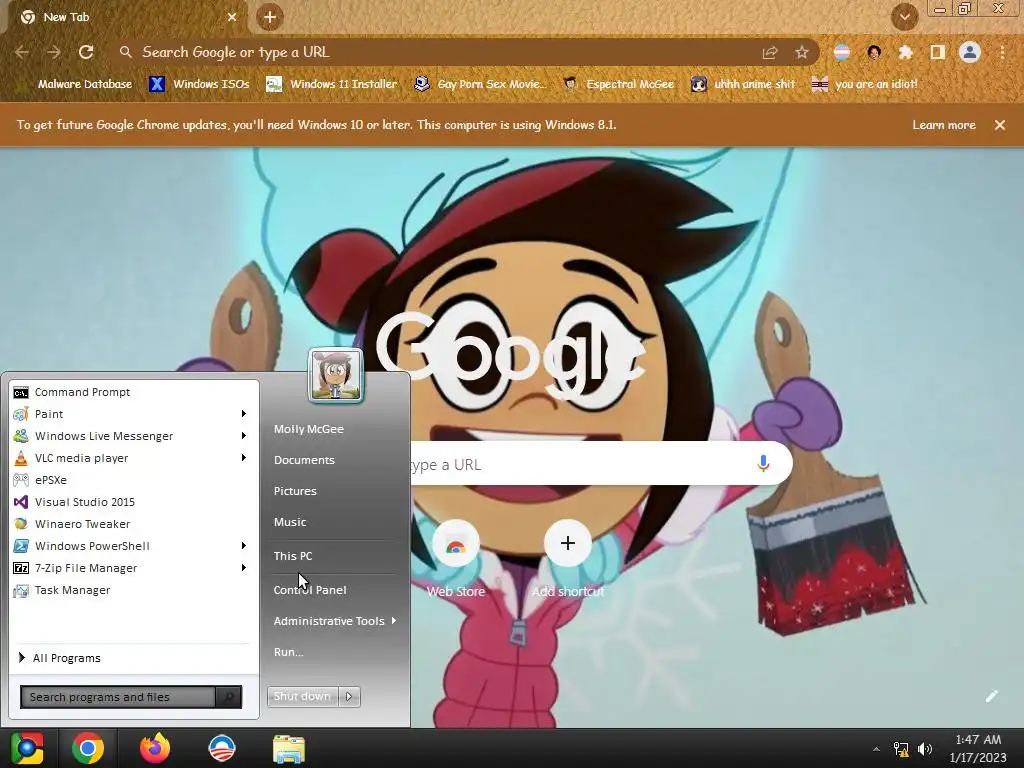Open the Malware Database bookmark
This screenshot has height=768, width=1024.
(x=76, y=84)
